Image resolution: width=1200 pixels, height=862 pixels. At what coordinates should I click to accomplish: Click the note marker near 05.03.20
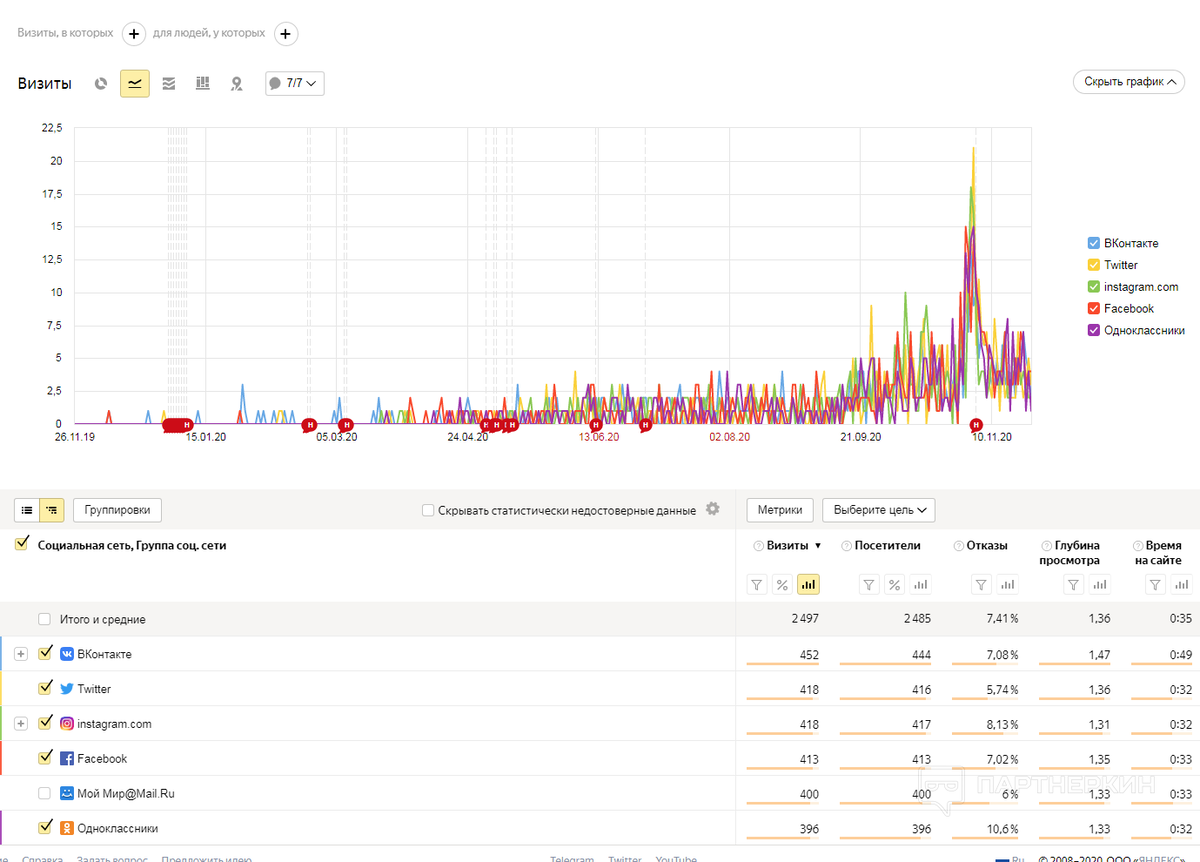[346, 425]
